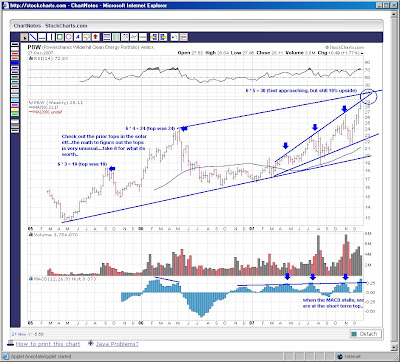Pick the dark green color swatch

pyautogui.click(x=15, y=77)
